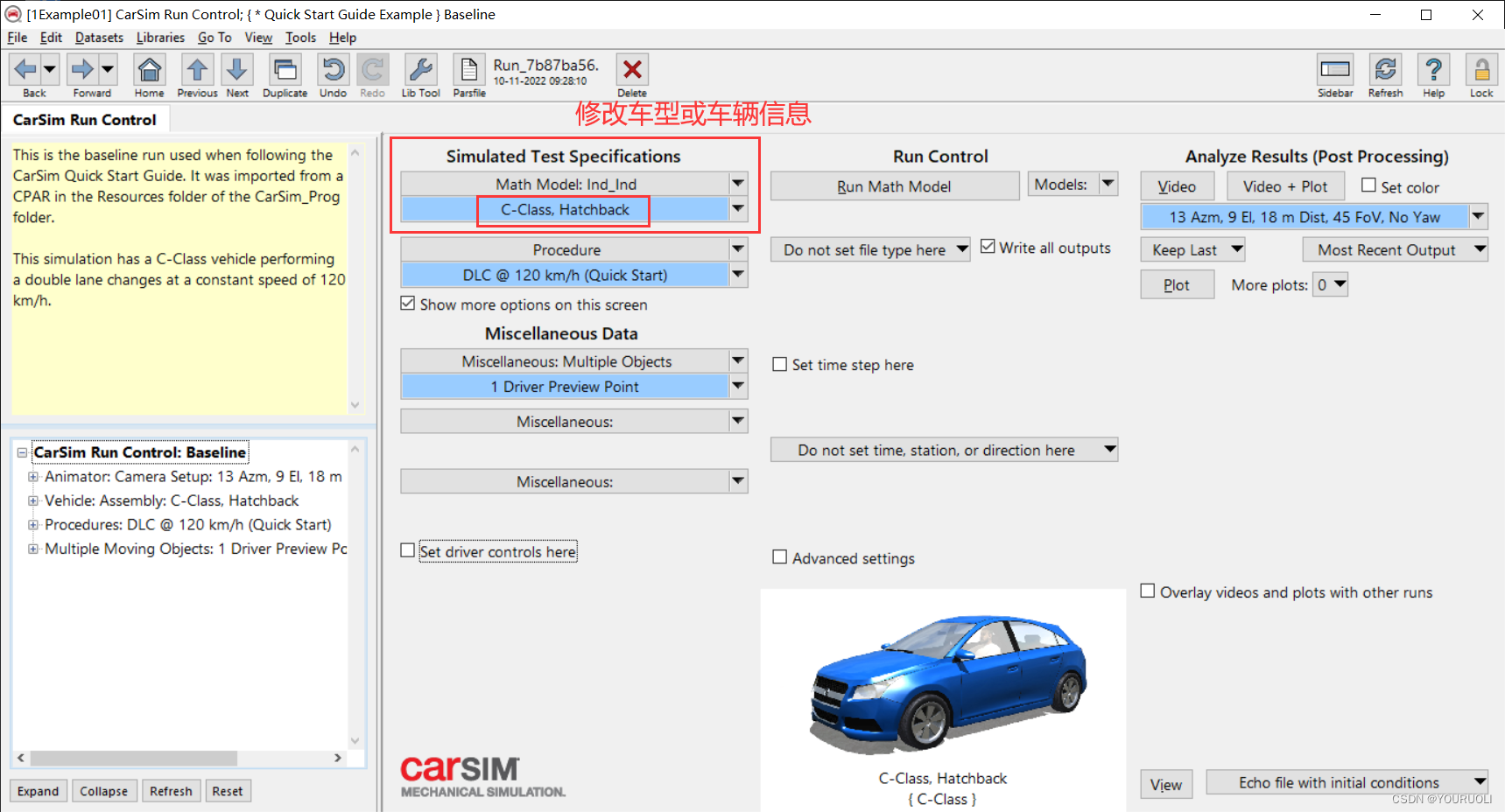
Task: Switch to the CarSim Run Control tab
Action: pos(86,119)
